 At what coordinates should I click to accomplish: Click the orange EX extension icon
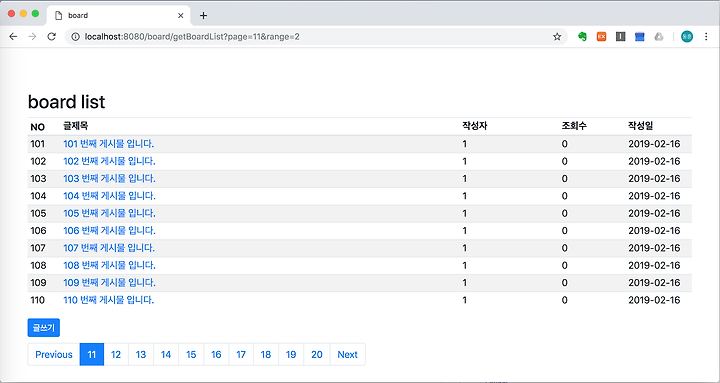click(602, 37)
